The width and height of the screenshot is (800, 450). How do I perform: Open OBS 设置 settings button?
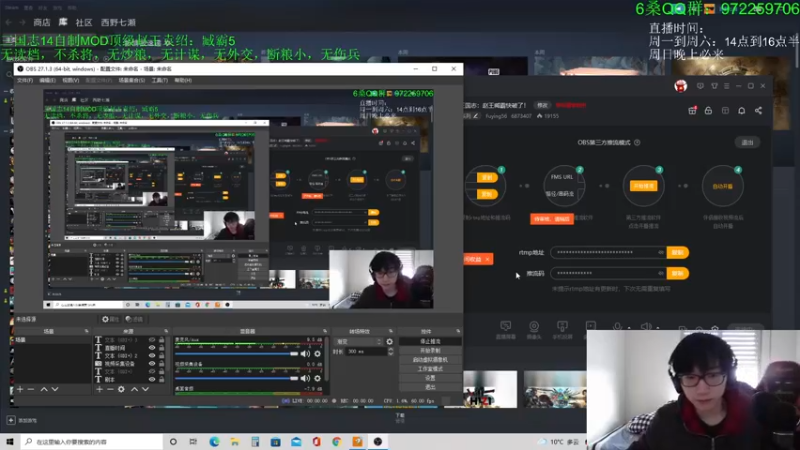pyautogui.click(x=430, y=378)
